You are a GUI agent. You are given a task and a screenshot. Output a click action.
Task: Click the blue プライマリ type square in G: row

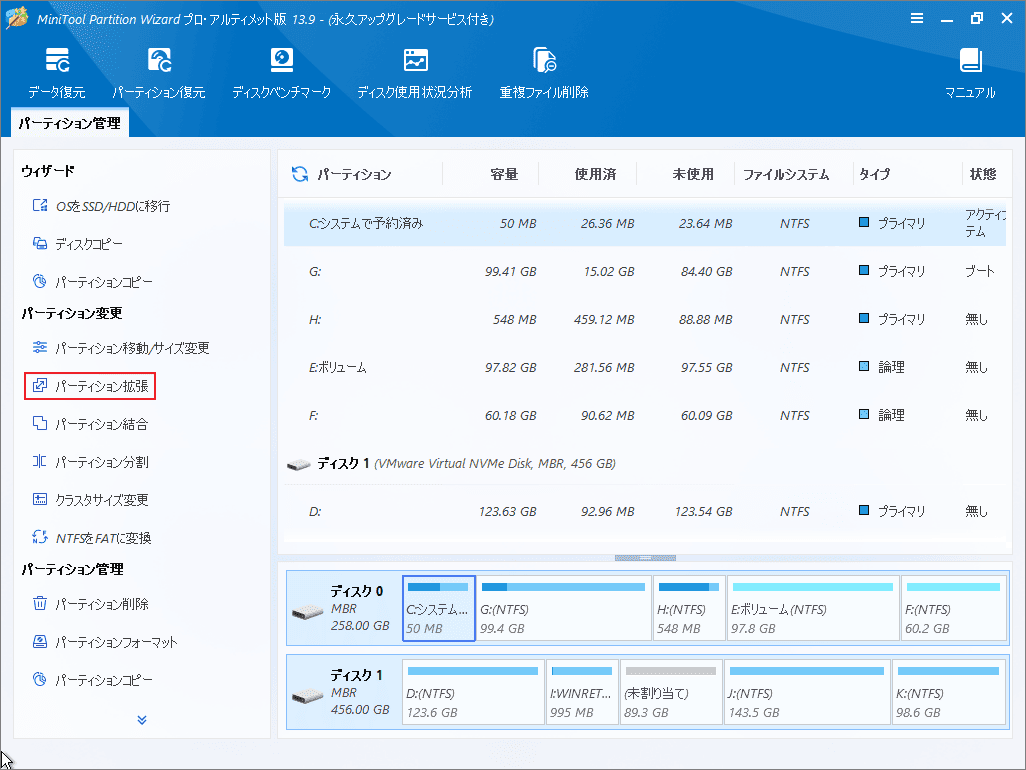(864, 270)
